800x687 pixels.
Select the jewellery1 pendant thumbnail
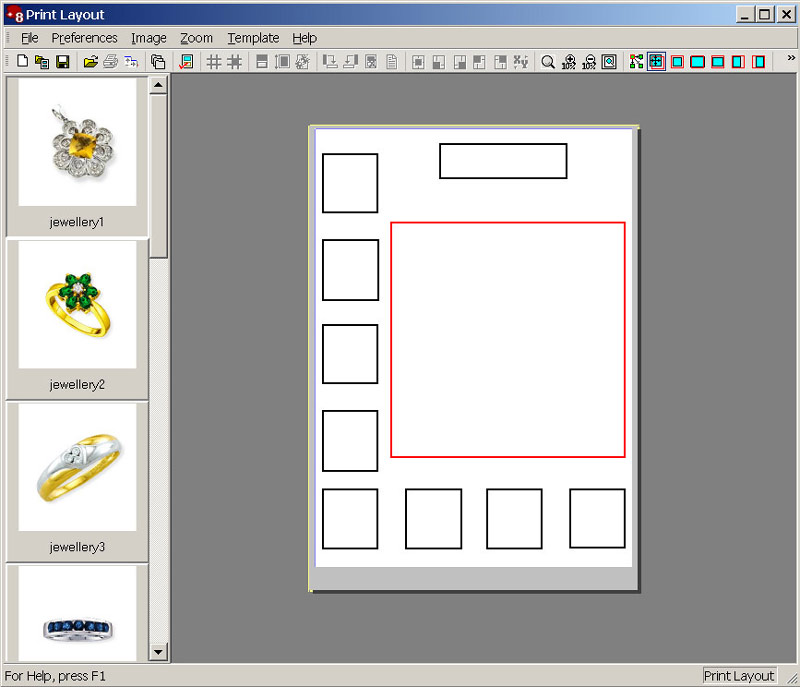pos(78,144)
